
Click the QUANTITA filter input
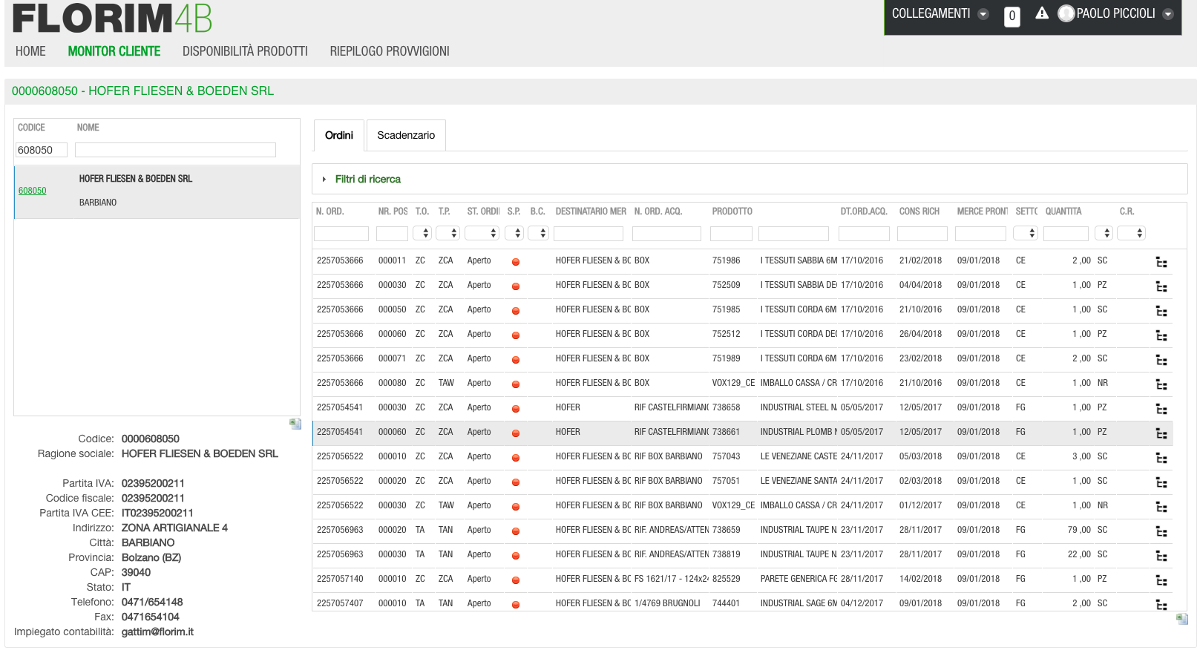click(x=1066, y=233)
